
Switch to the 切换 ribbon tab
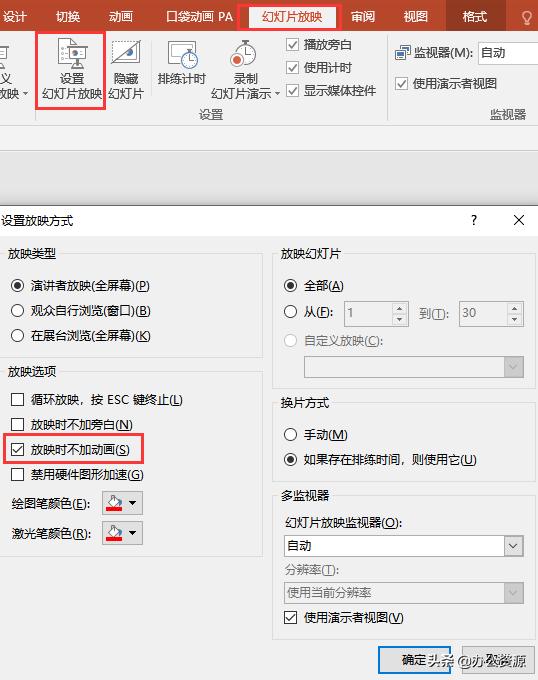point(68,17)
